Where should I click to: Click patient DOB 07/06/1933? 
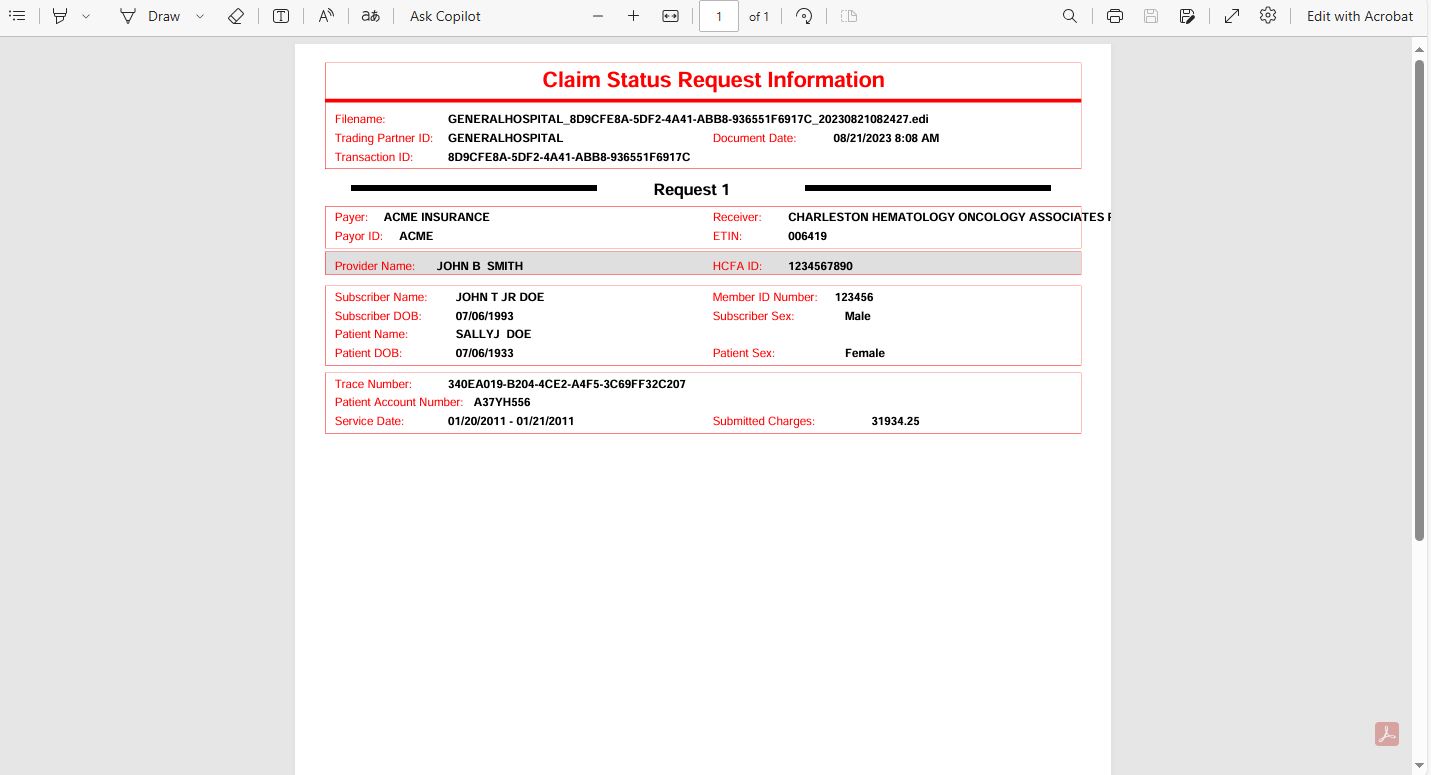point(485,353)
